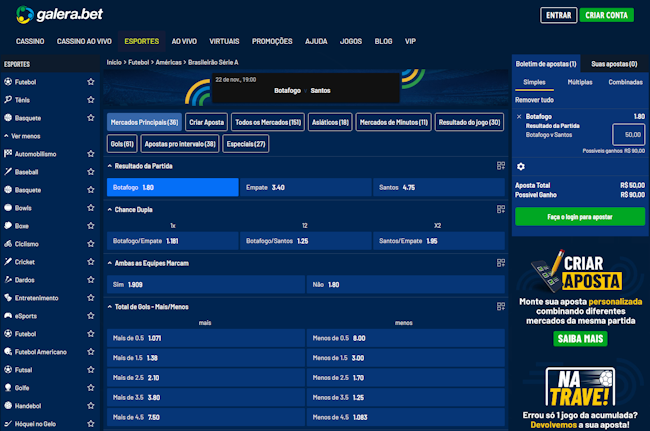
Task: Toggle favorite star for Dardos
Action: (x=91, y=280)
